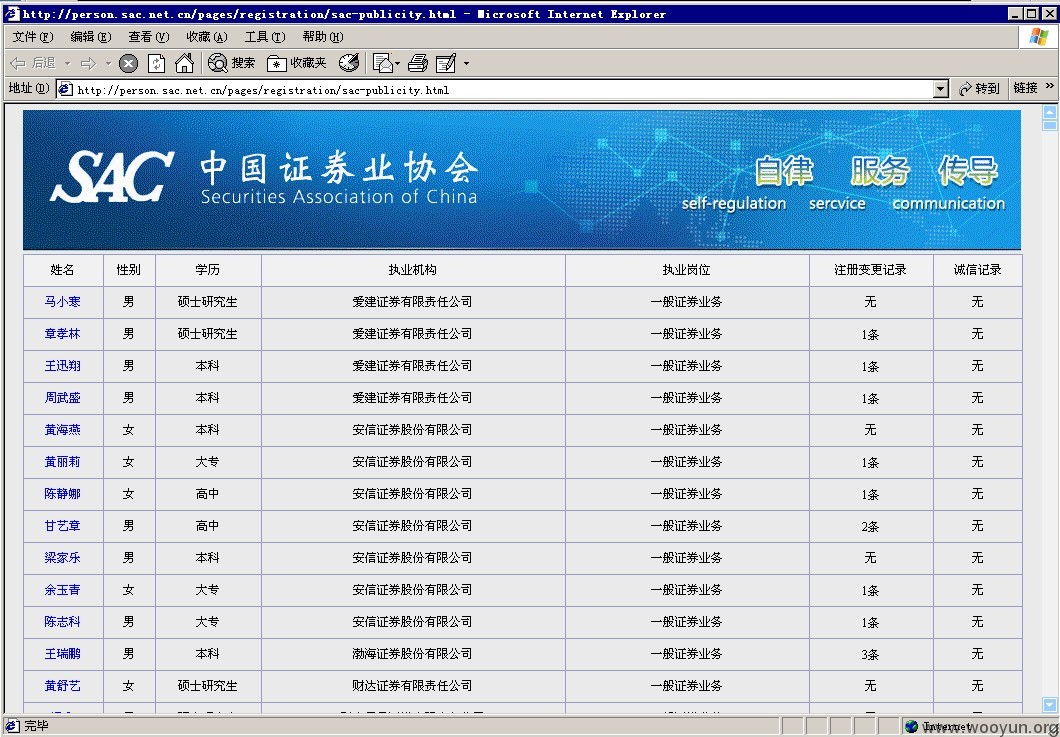Expand the Links (链接) toolbar chevron
Viewport: 1060px width, 737px height.
tap(1049, 87)
